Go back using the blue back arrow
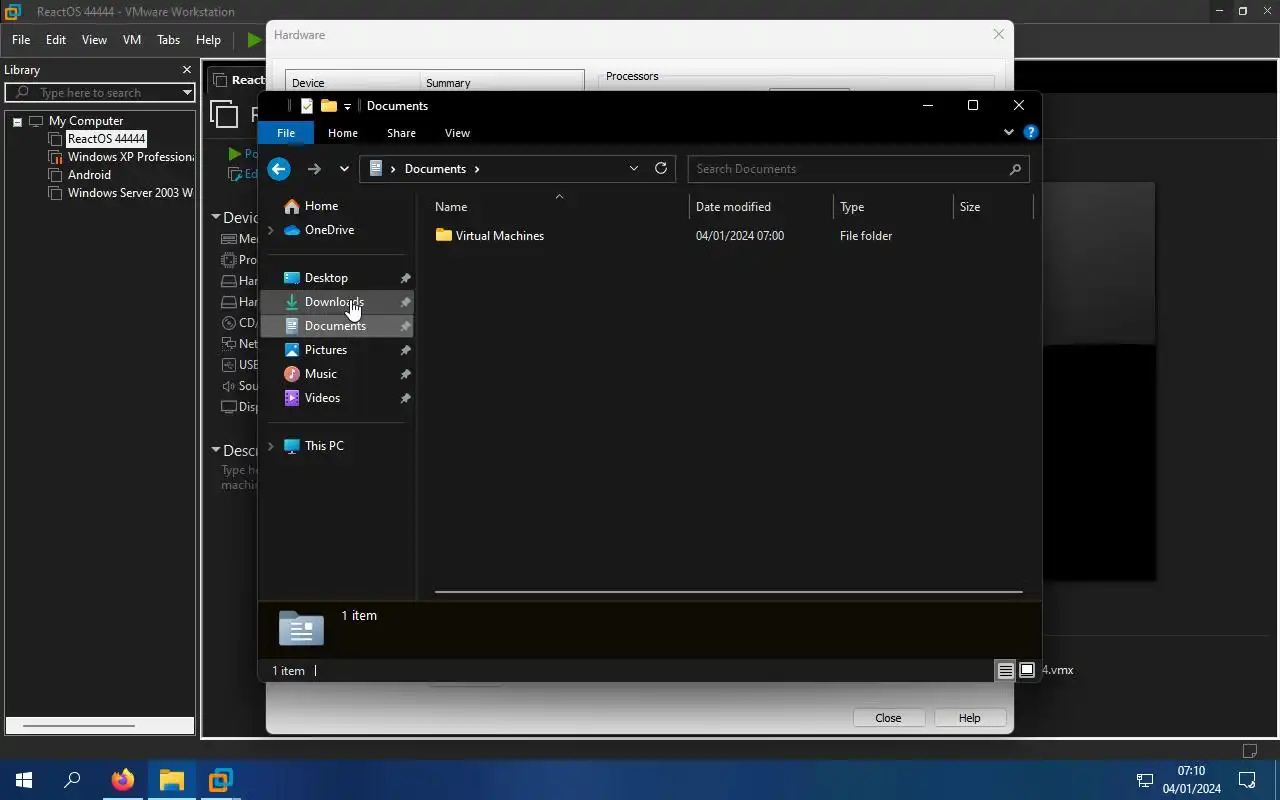This screenshot has width=1280, height=800. (279, 169)
